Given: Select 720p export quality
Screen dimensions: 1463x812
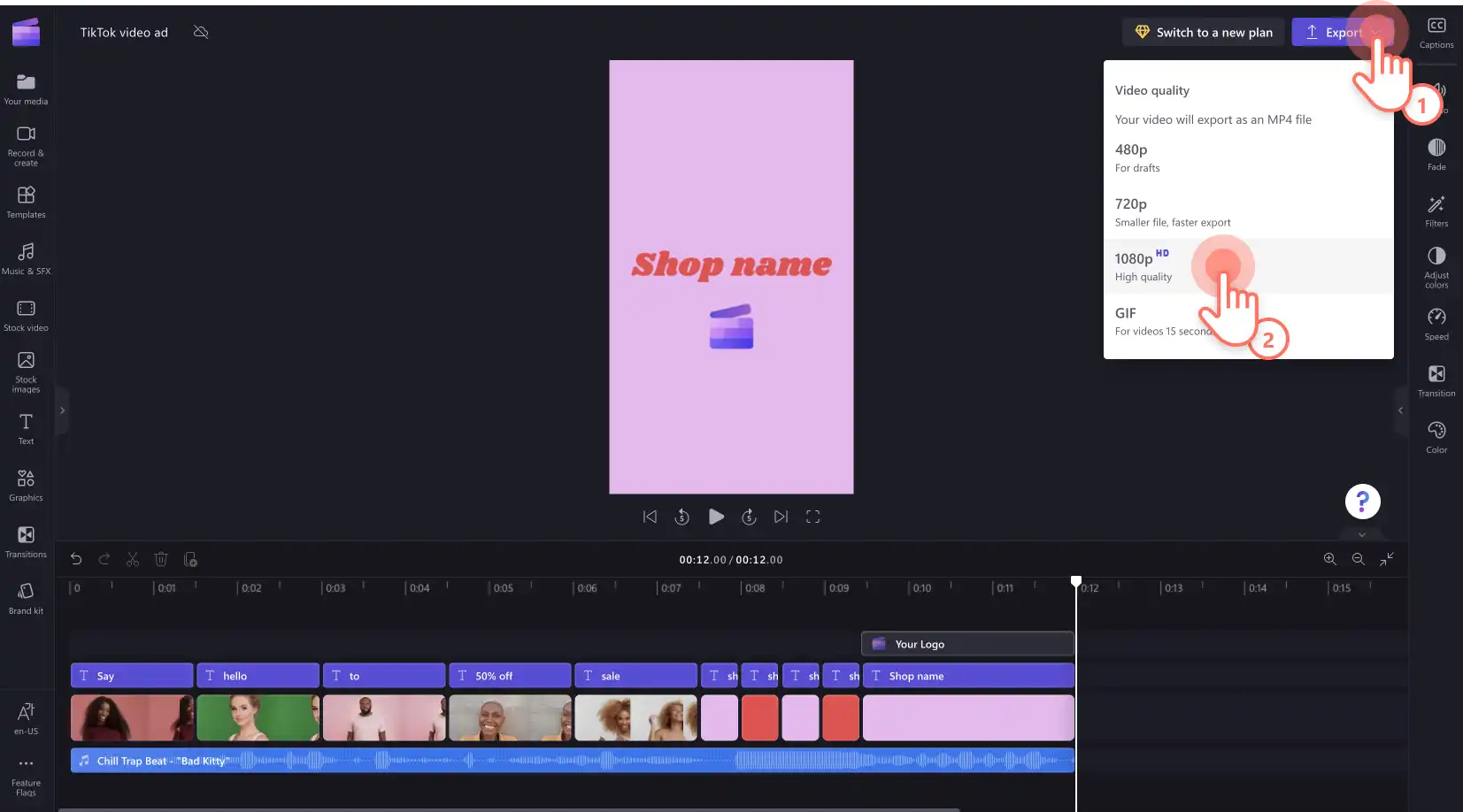Looking at the screenshot, I should pos(1248,212).
